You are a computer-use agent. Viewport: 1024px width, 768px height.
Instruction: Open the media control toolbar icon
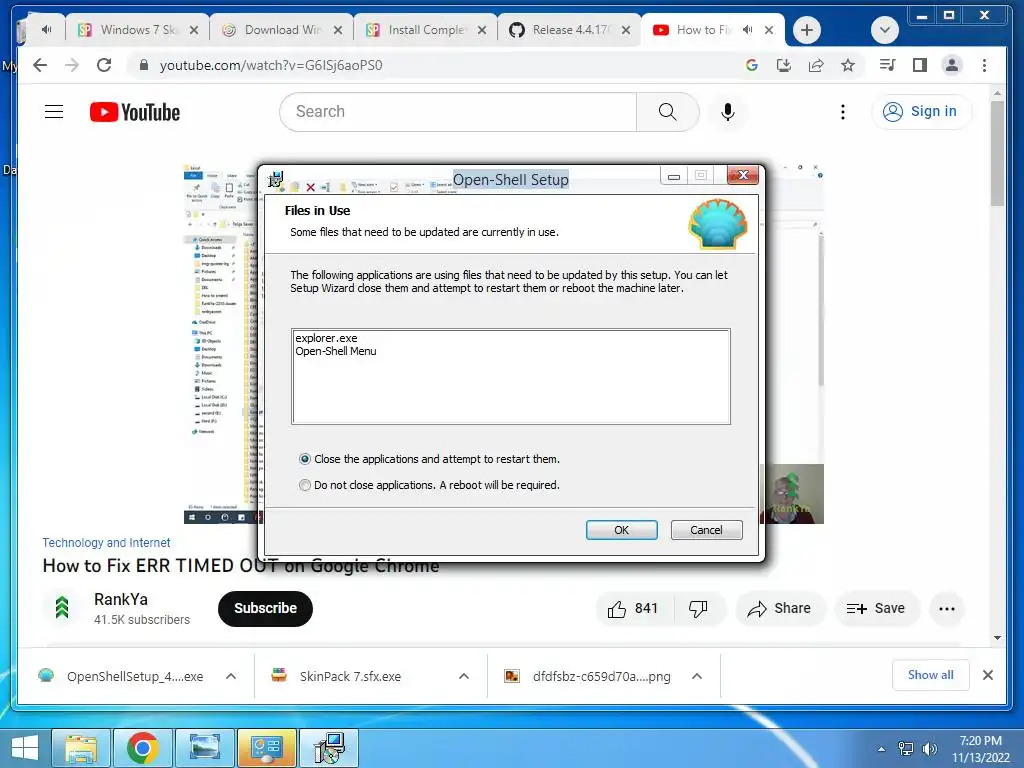coord(888,65)
